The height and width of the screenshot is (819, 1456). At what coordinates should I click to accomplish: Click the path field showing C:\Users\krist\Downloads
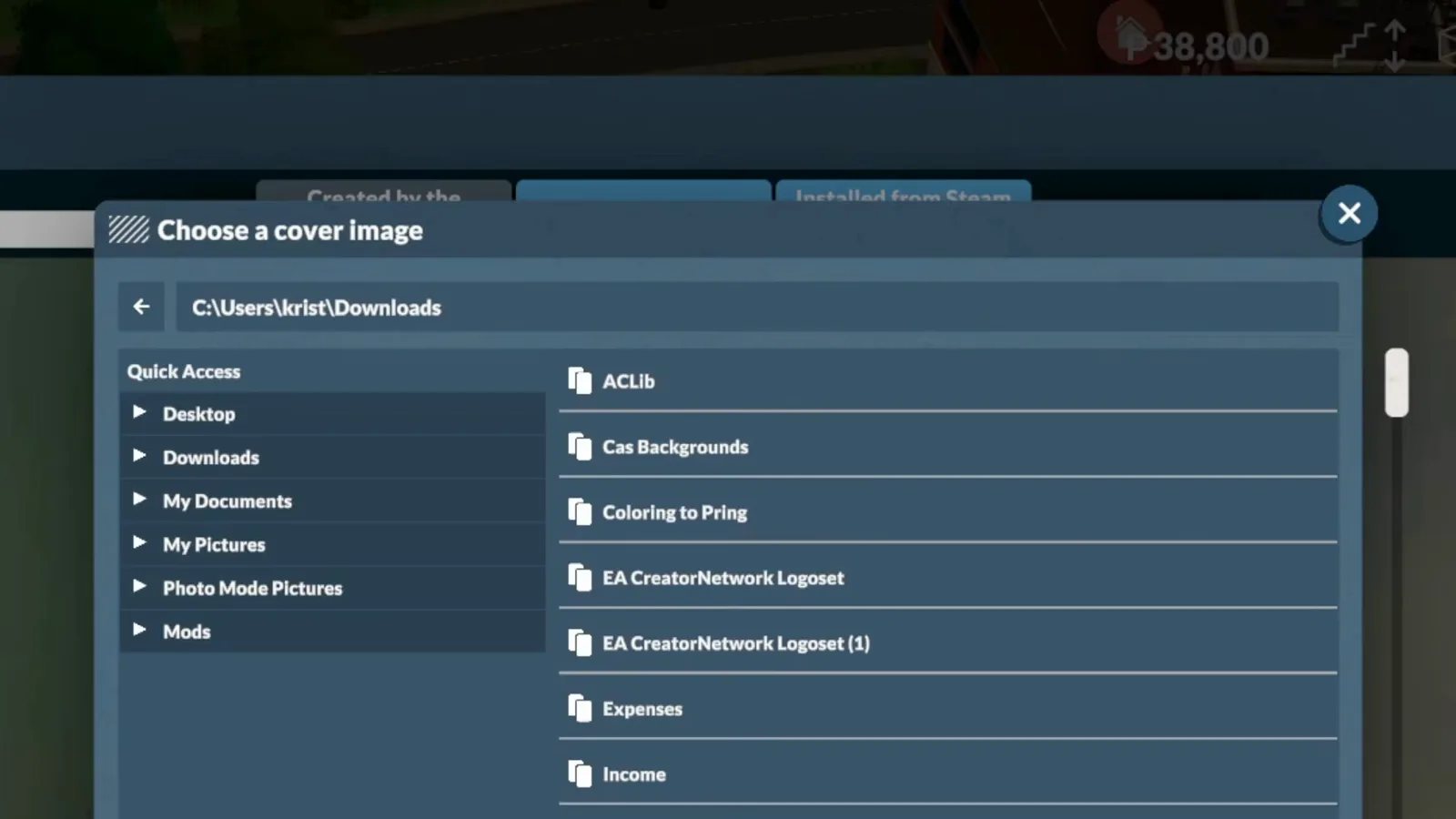[757, 307]
